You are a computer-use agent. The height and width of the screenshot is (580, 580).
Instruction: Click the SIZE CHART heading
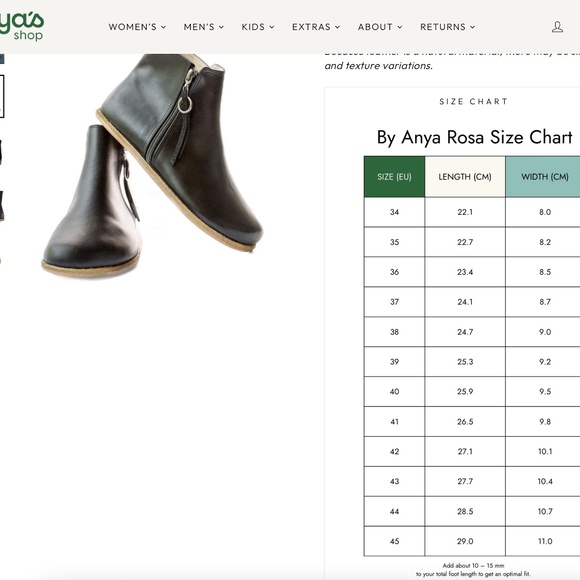pos(473,101)
